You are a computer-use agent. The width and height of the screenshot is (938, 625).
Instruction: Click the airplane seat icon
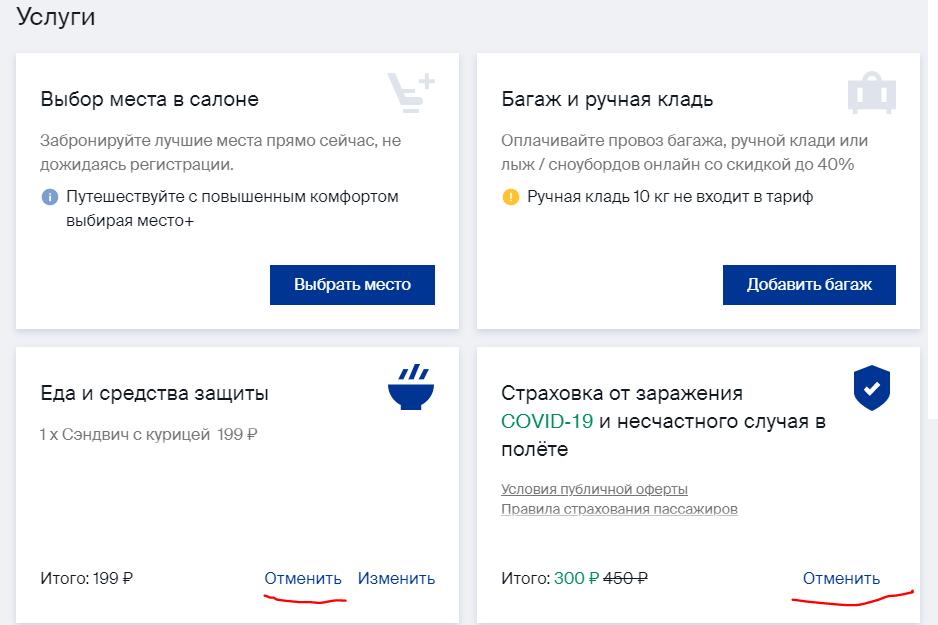(x=411, y=93)
